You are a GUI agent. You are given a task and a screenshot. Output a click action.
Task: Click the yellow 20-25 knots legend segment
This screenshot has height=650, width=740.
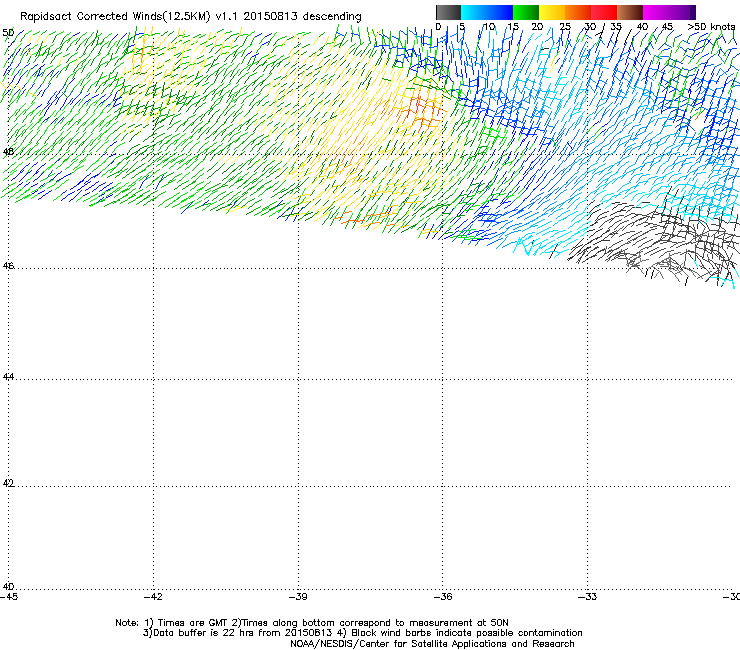tap(552, 12)
